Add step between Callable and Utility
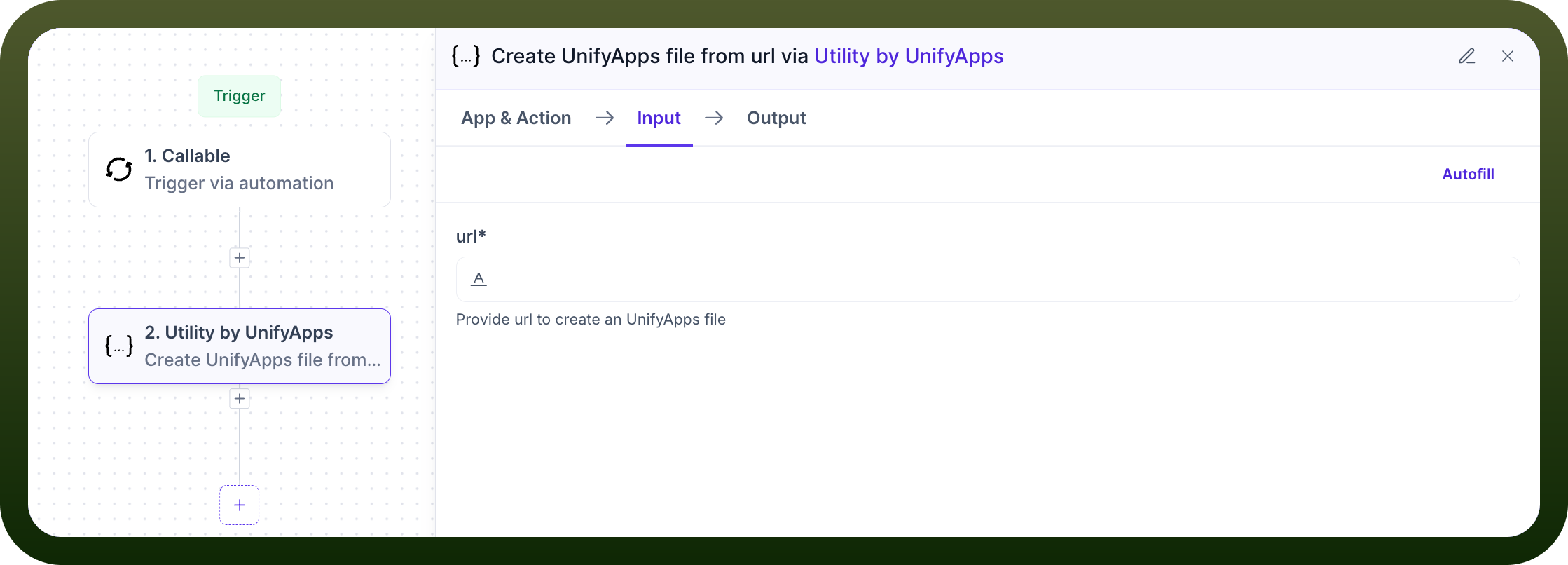 coord(240,258)
